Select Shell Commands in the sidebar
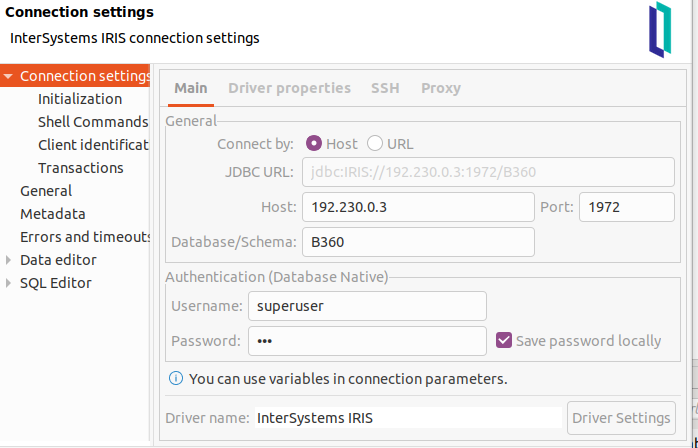Viewport: 698px width, 448px height. pyautogui.click(x=93, y=122)
